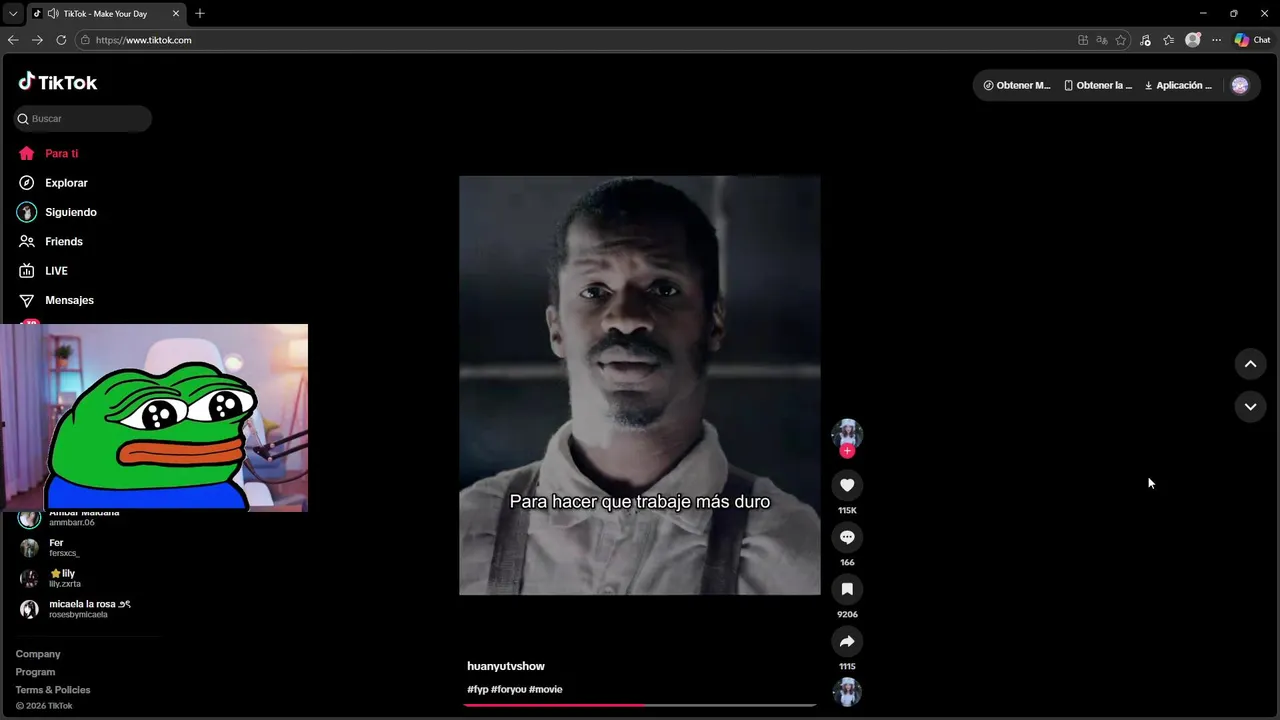
Task: Click the Pepe frog overlay thumbnail
Action: [x=154, y=417]
